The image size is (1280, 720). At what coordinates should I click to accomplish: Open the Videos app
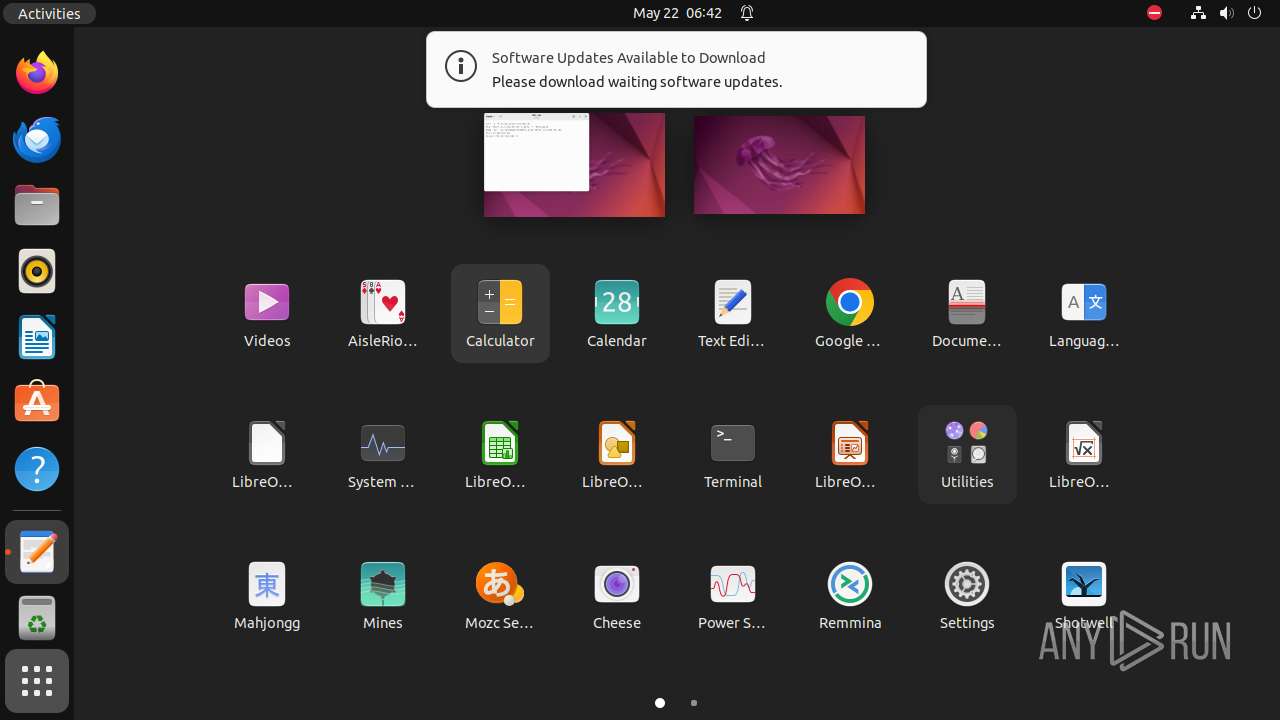[267, 313]
